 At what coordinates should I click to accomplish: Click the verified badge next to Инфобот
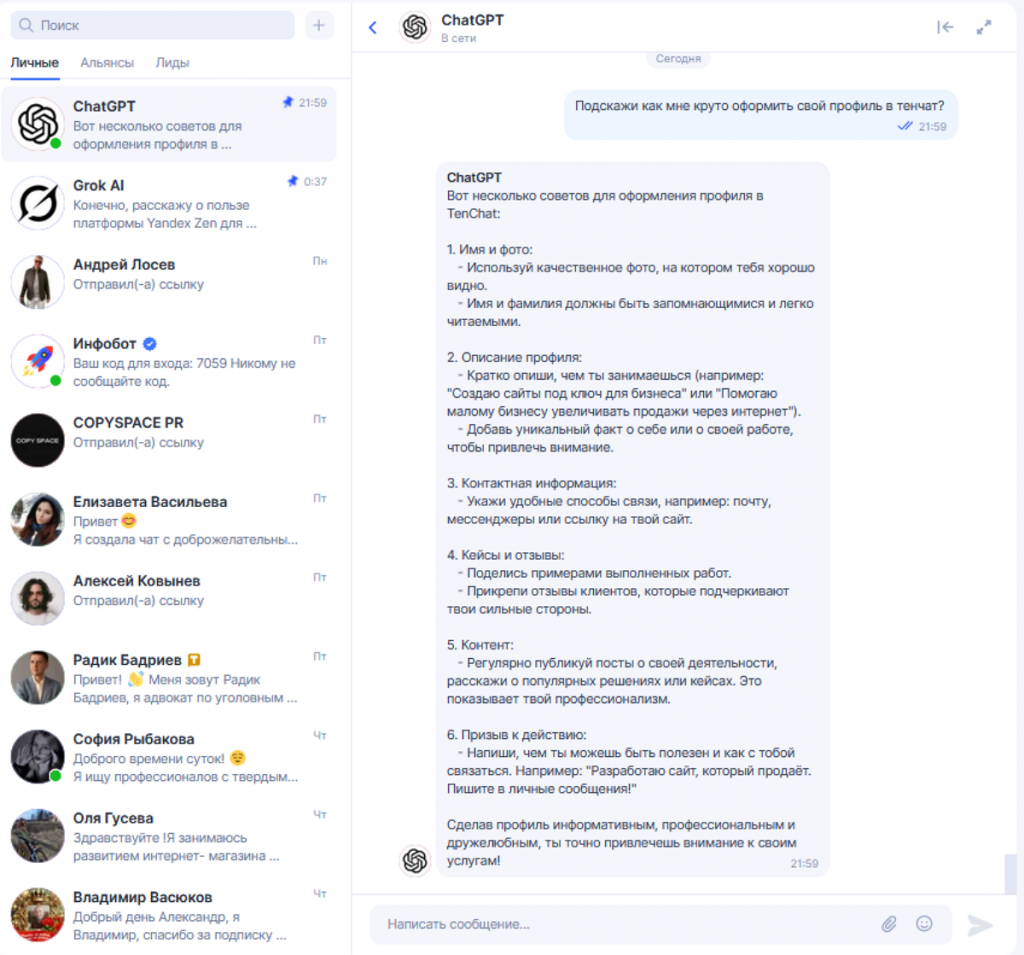150,344
